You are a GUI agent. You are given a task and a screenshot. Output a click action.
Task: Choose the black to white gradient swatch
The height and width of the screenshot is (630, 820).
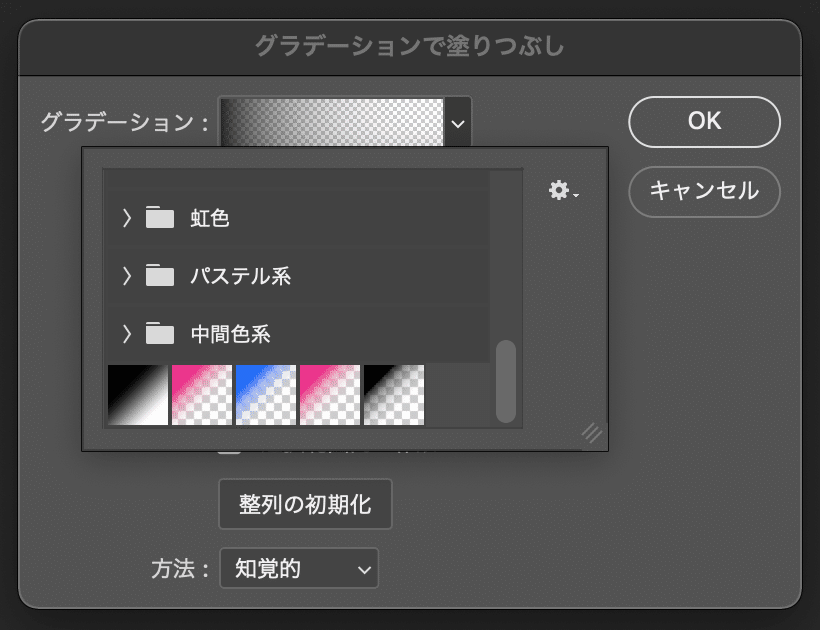(x=138, y=395)
